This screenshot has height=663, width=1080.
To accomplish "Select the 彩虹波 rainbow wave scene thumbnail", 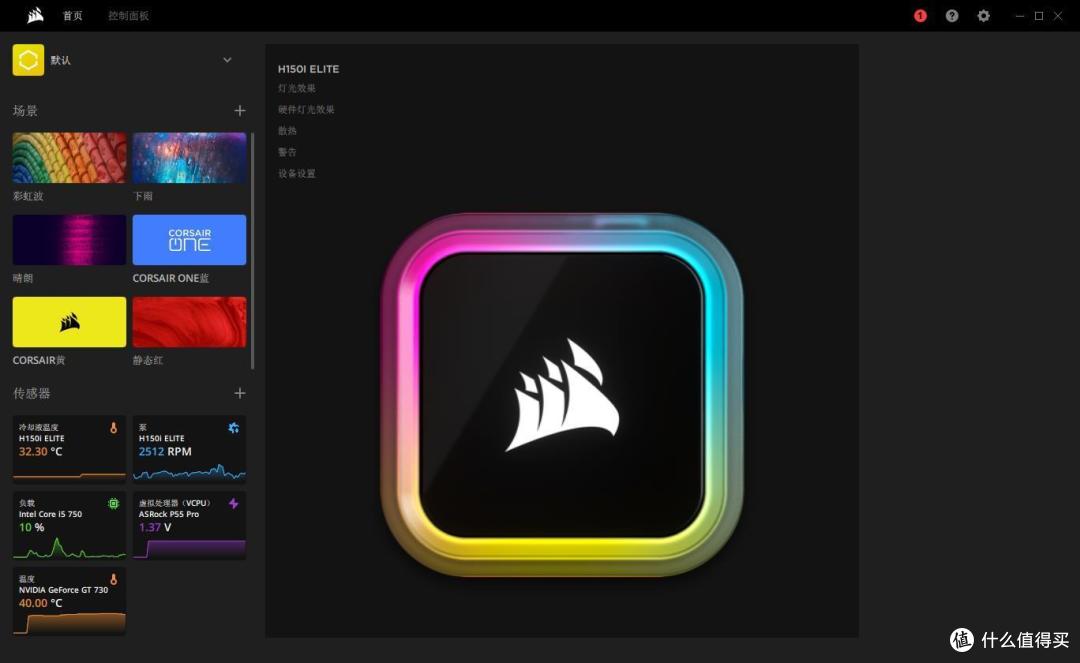I will 69,158.
